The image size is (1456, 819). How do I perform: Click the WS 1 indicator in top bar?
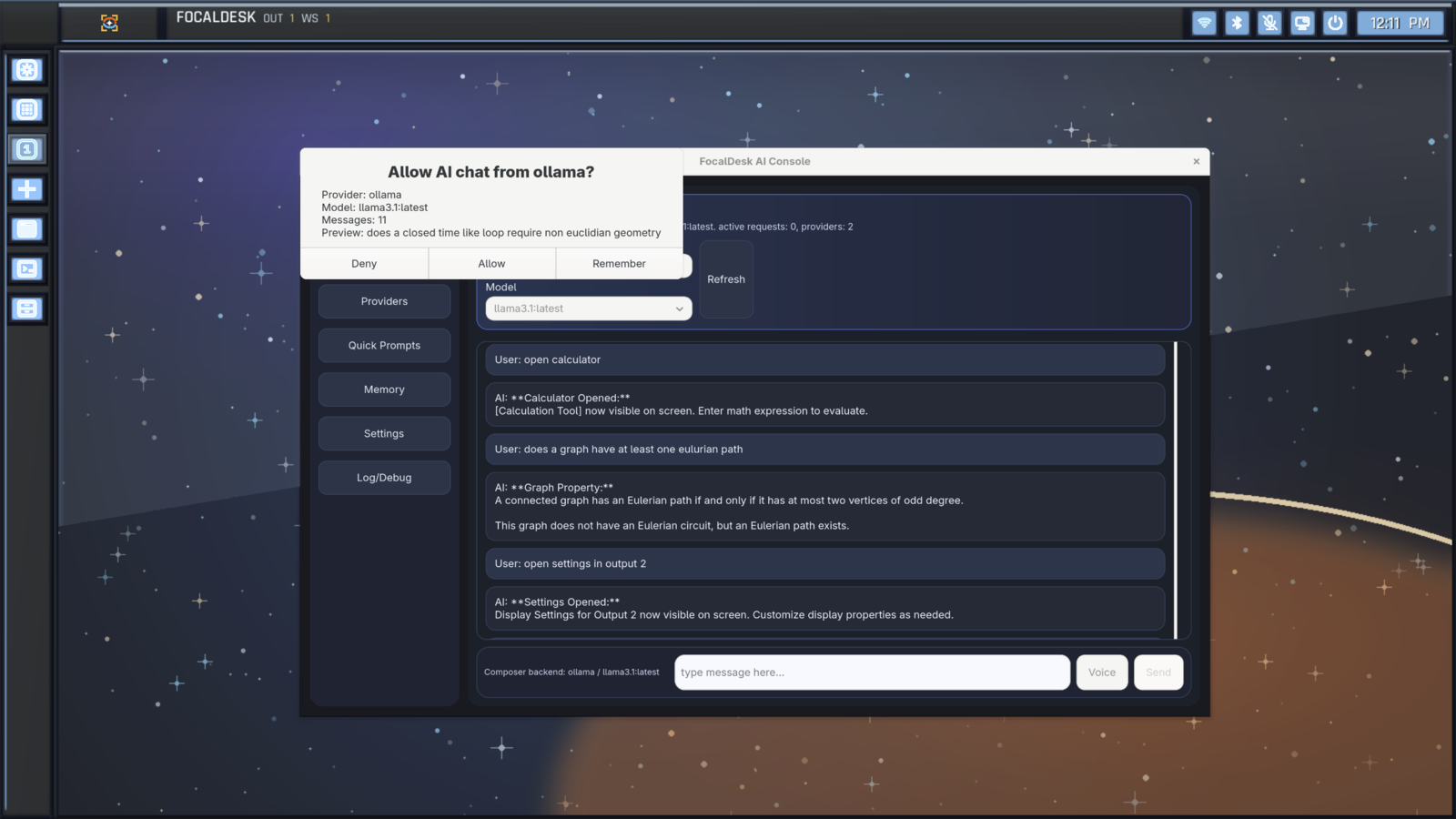point(315,18)
